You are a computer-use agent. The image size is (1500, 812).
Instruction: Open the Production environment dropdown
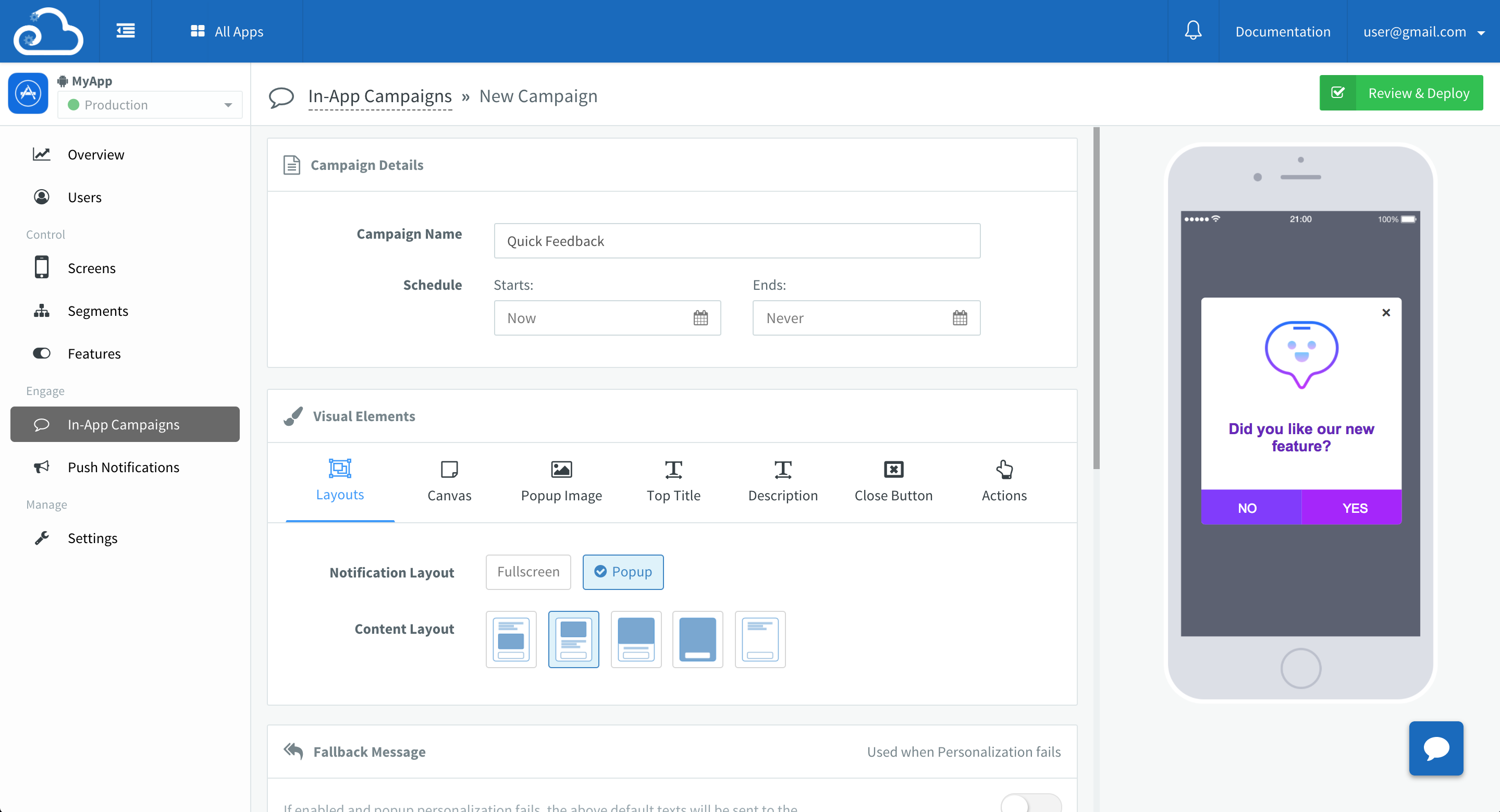149,105
